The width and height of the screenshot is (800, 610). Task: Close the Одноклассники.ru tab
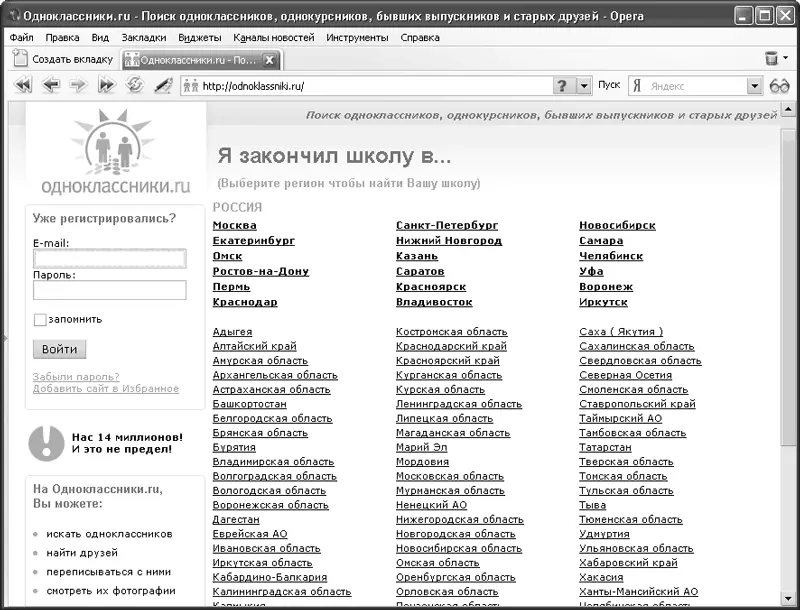pos(268,60)
